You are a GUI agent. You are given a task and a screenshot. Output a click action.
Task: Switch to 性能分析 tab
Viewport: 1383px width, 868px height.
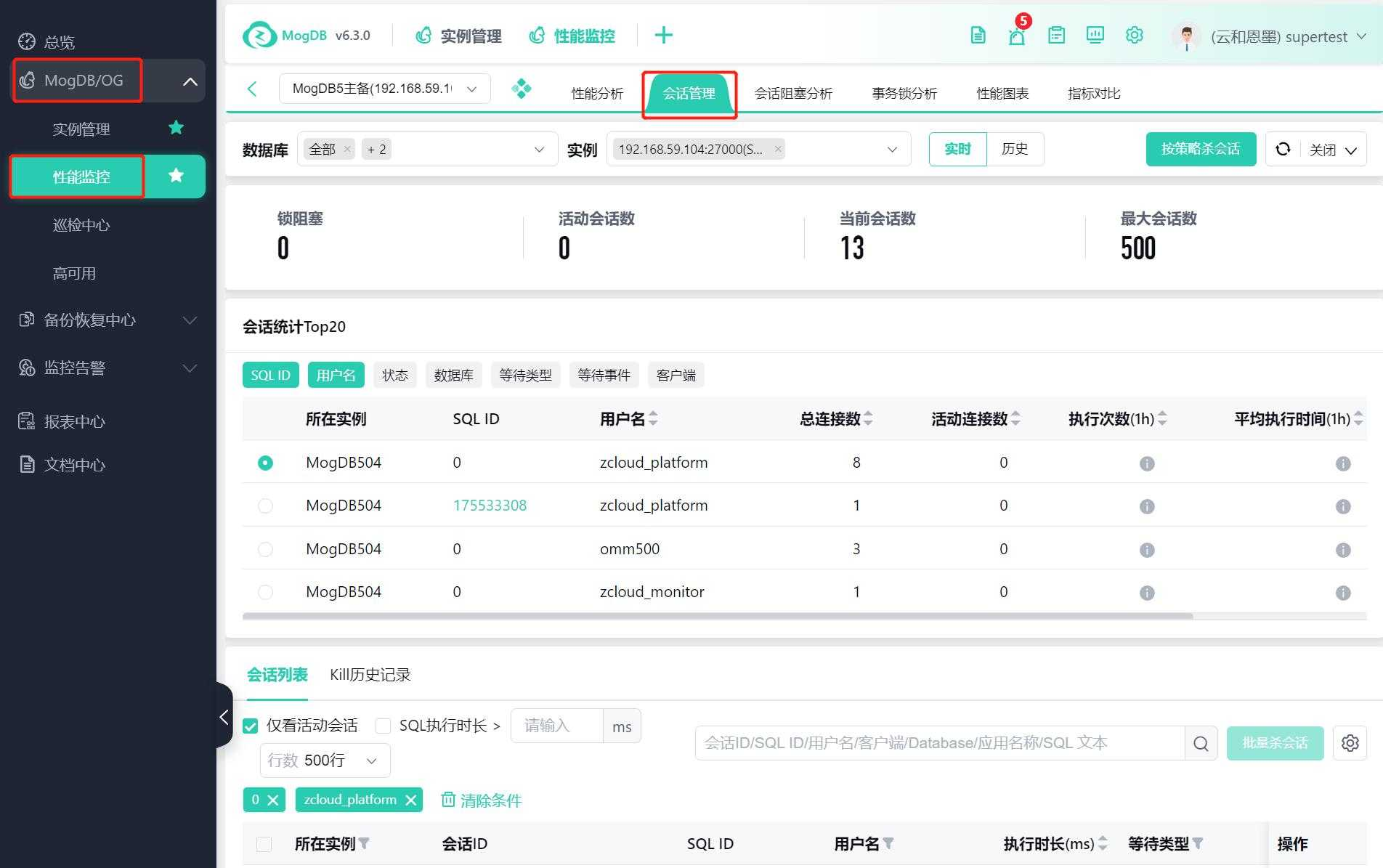(x=597, y=93)
